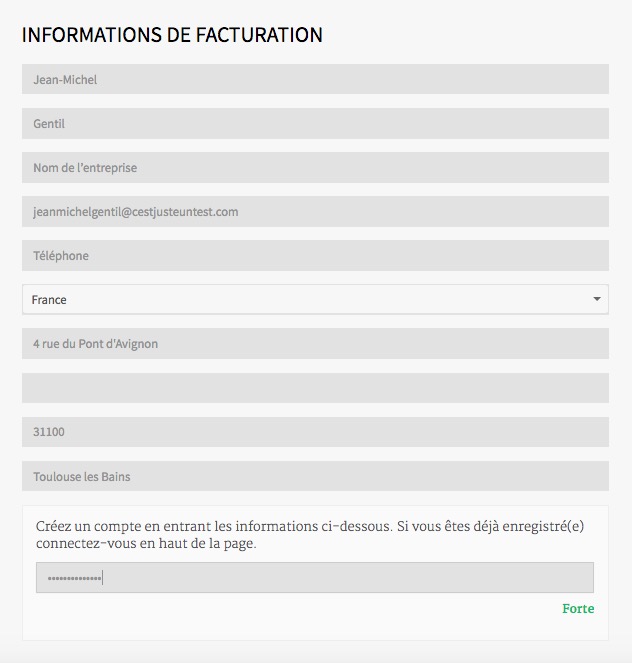Click the blank area below Forte in the account box

coord(315,627)
